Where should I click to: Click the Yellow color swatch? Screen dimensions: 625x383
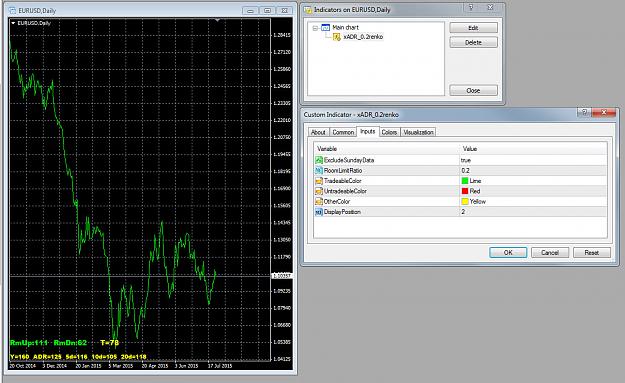pyautogui.click(x=465, y=201)
